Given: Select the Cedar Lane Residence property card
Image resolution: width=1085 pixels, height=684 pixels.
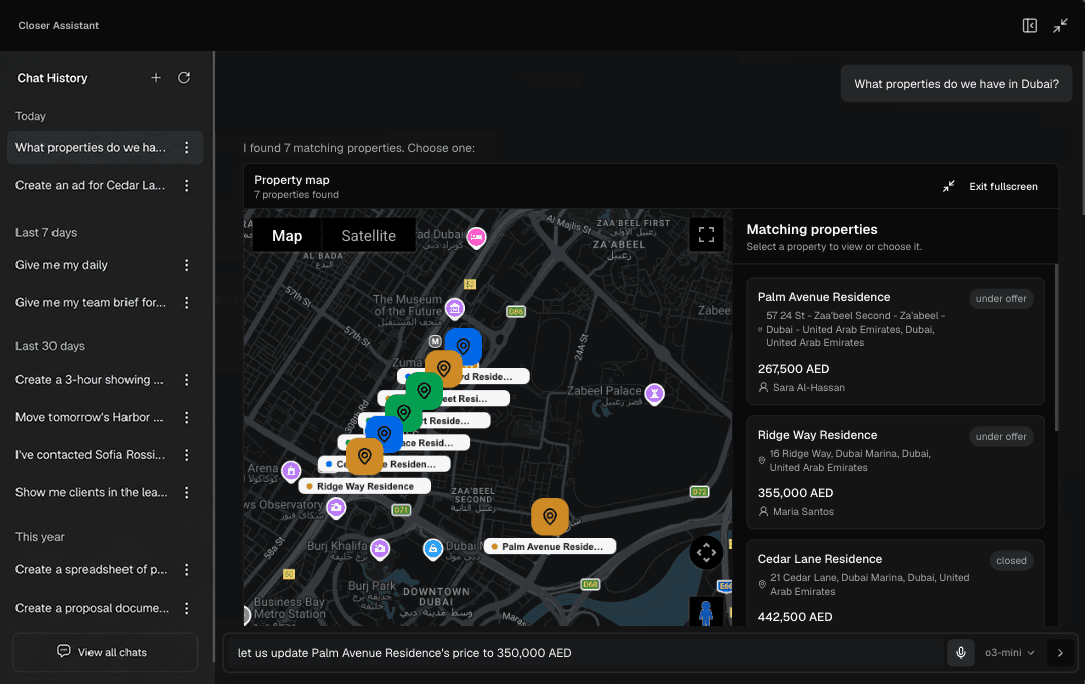Looking at the screenshot, I should 895,583.
